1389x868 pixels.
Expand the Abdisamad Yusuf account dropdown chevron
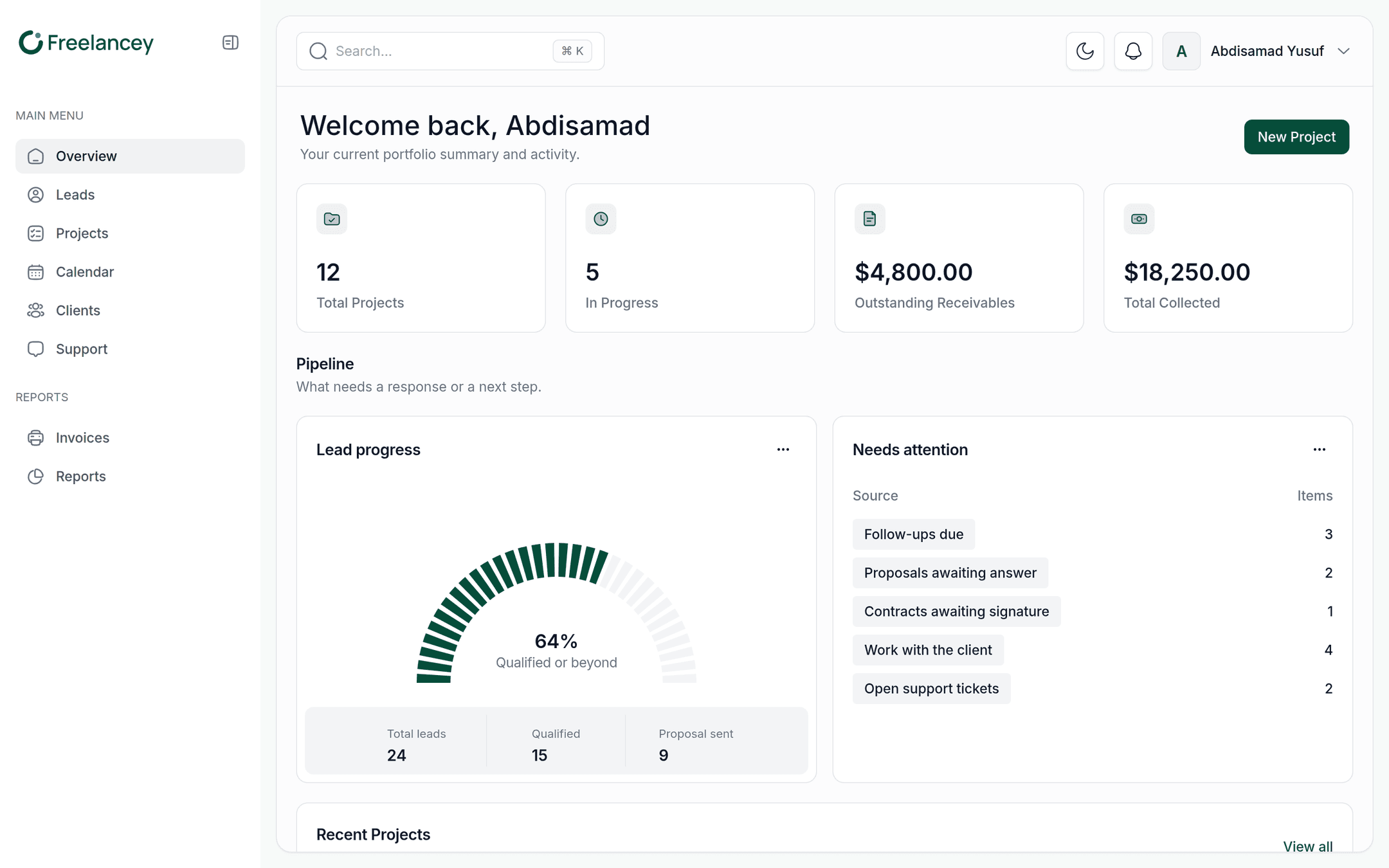pyautogui.click(x=1343, y=51)
